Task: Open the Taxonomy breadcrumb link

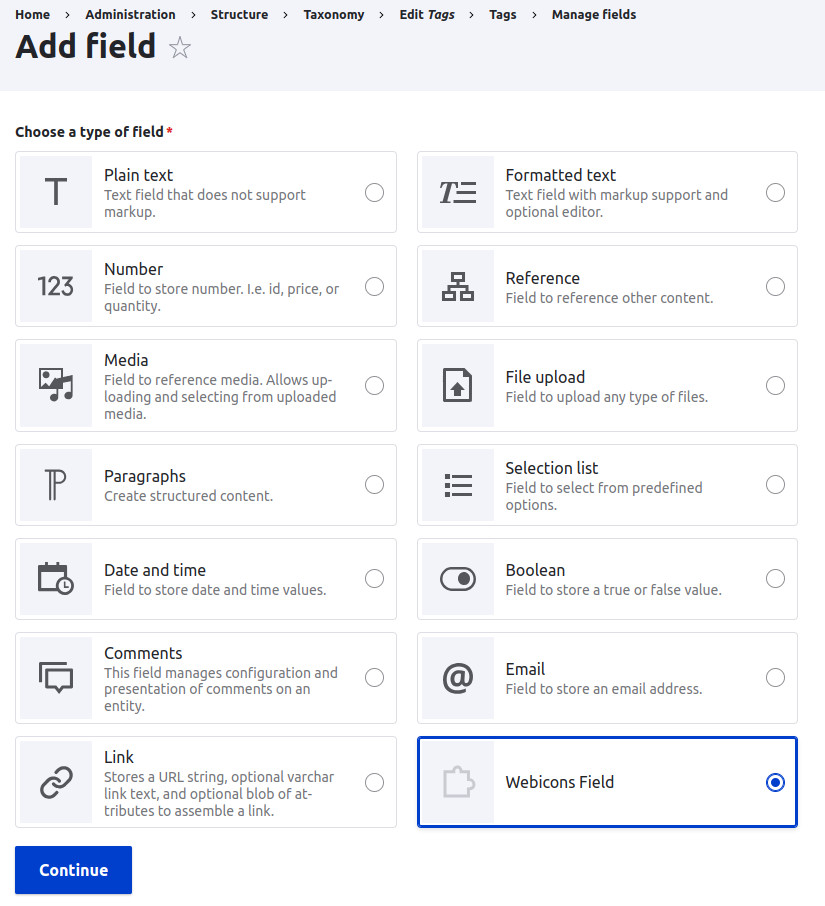Action: coord(334,15)
